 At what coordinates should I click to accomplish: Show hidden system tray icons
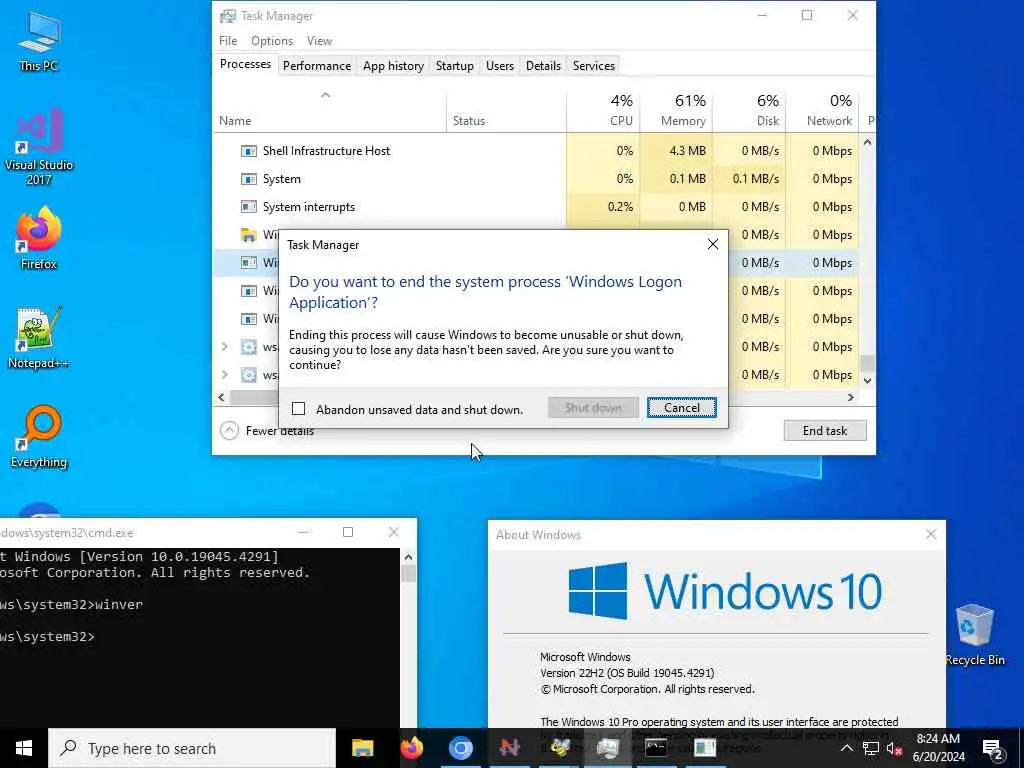pyautogui.click(x=846, y=748)
